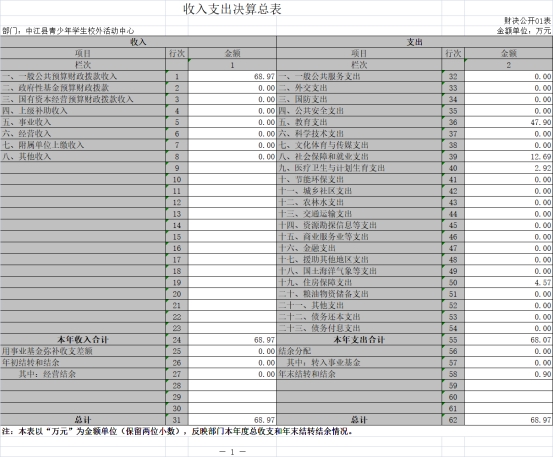The height and width of the screenshot is (457, 553).
Task: Select the 年末结转和结余 amount 0.90
Action: point(509,374)
